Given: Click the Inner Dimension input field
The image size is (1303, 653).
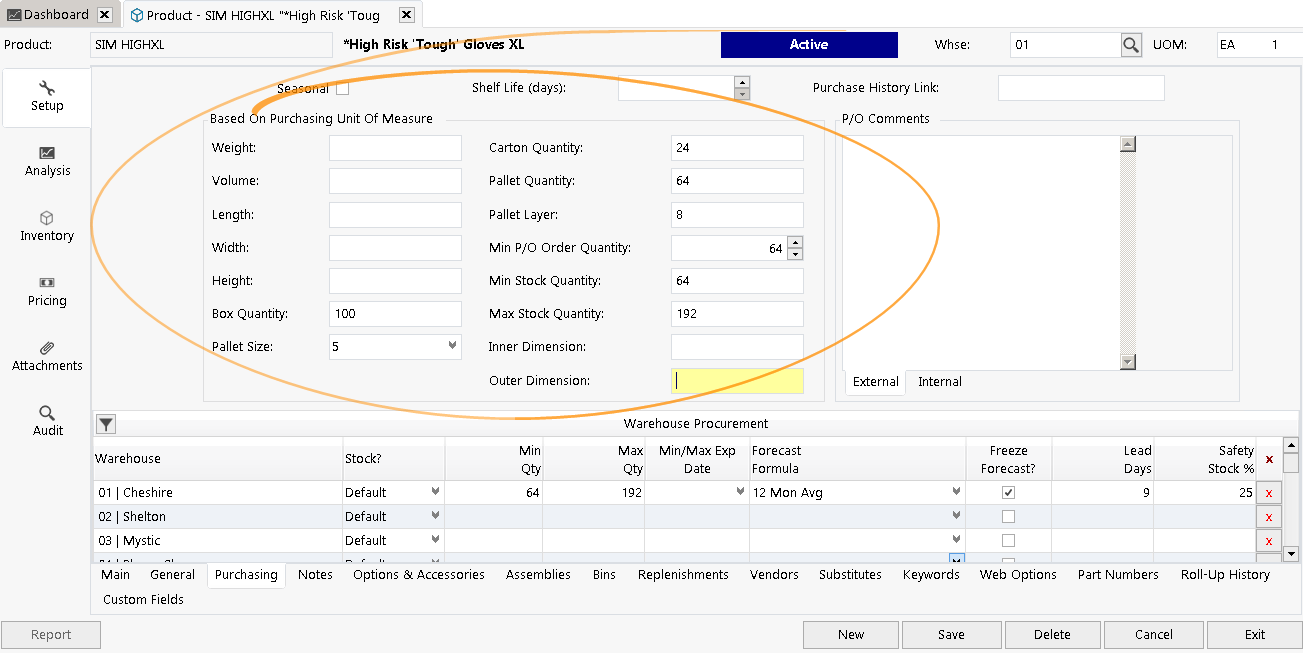Looking at the screenshot, I should [x=737, y=347].
